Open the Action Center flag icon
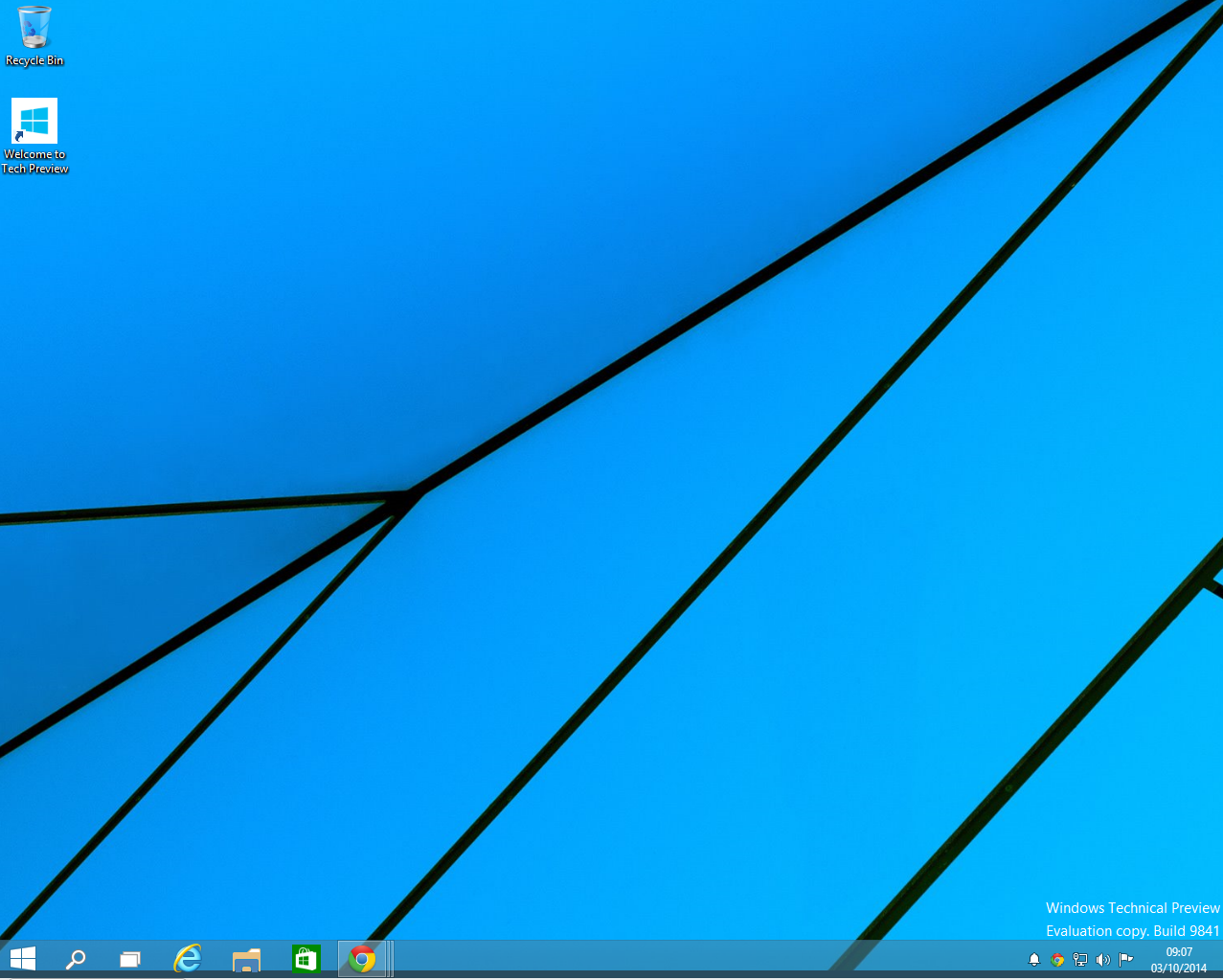The height and width of the screenshot is (980, 1223). [x=1126, y=959]
